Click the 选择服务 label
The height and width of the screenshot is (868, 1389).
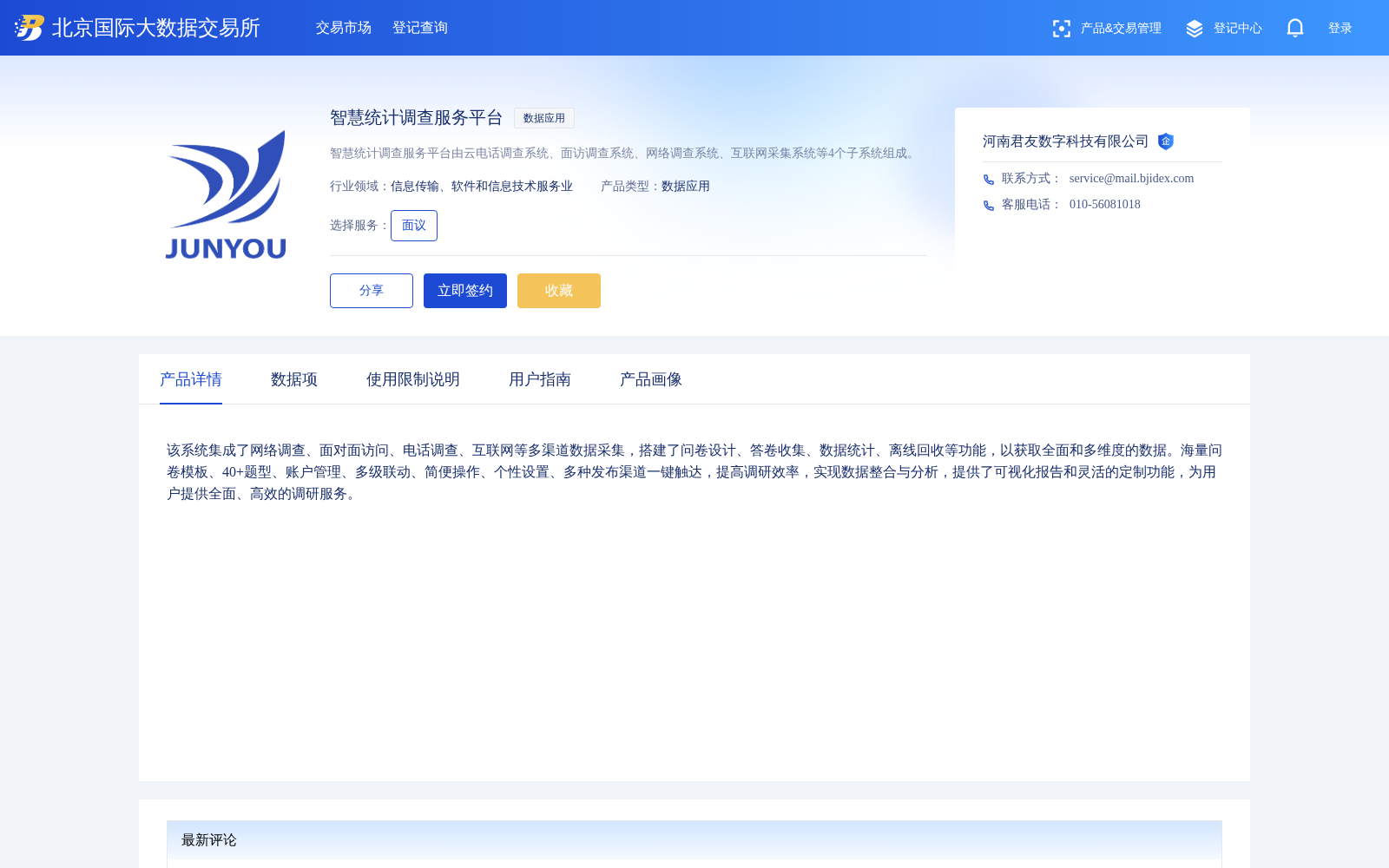(359, 226)
